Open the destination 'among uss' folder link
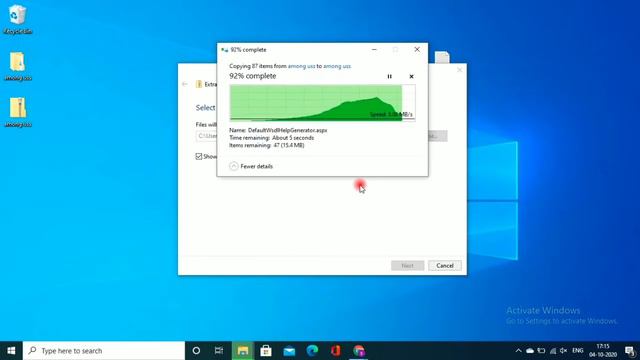 pyautogui.click(x=337, y=66)
